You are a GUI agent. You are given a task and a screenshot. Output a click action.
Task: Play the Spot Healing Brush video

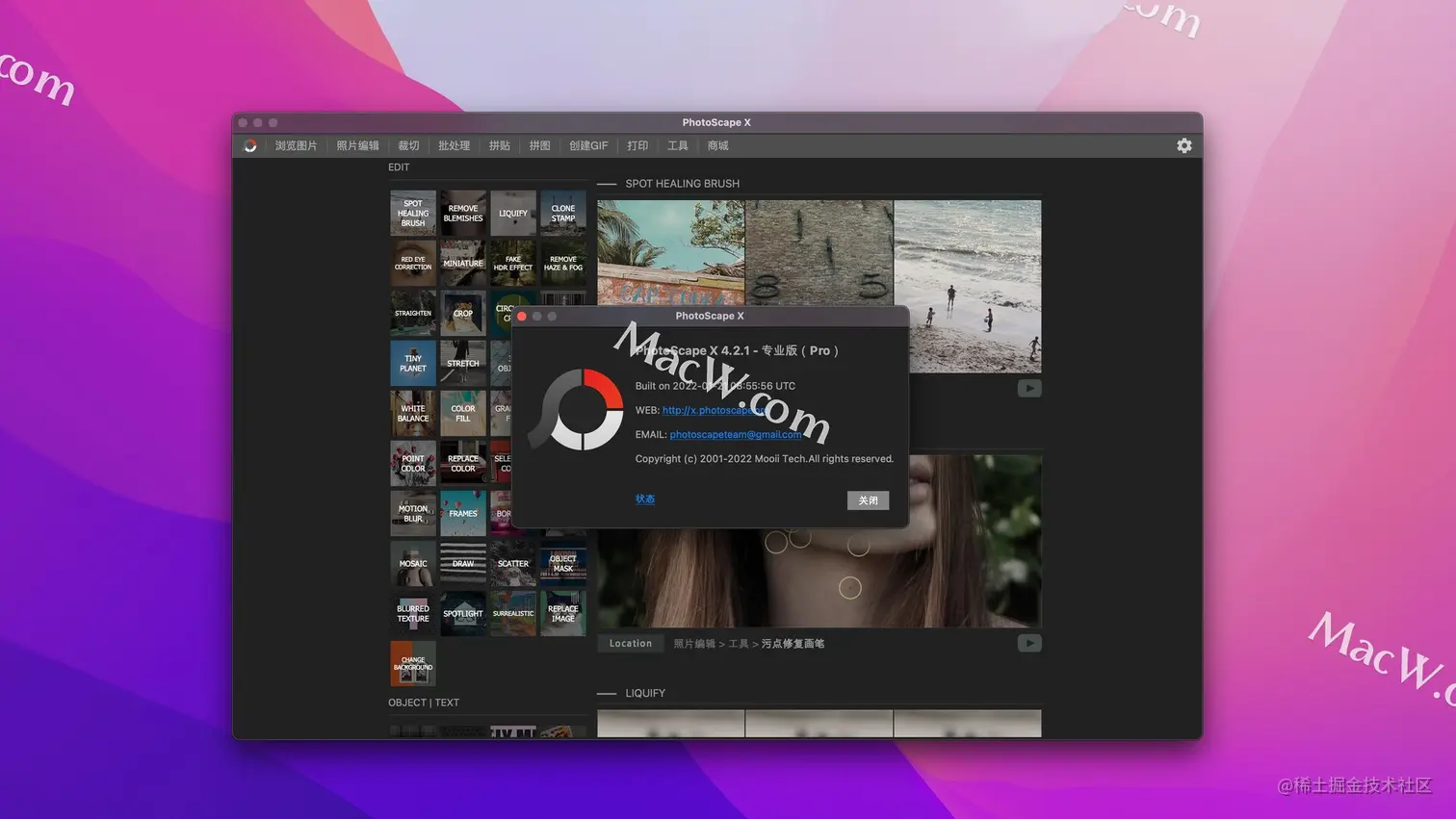point(1029,388)
